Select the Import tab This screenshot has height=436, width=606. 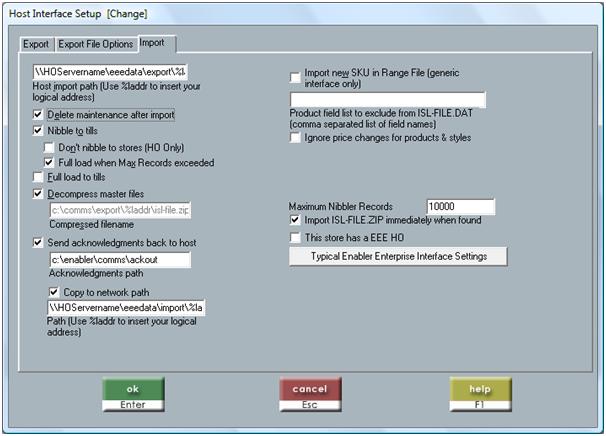click(x=153, y=43)
